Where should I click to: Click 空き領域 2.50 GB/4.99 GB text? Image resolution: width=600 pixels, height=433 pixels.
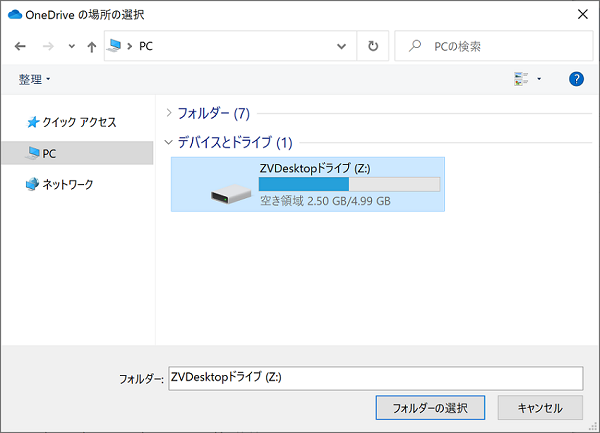(325, 201)
